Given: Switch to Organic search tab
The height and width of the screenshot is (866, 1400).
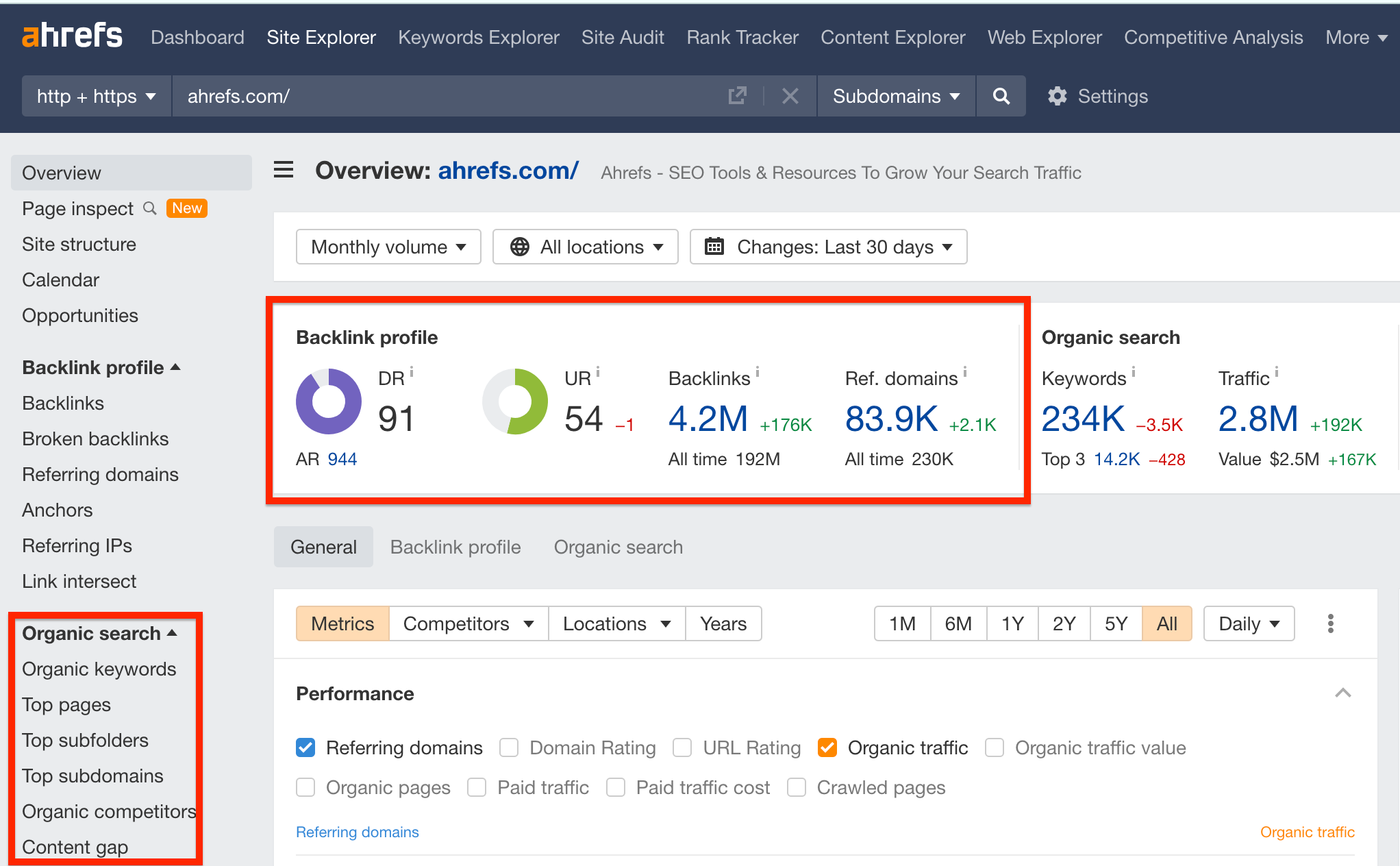Looking at the screenshot, I should click(618, 547).
